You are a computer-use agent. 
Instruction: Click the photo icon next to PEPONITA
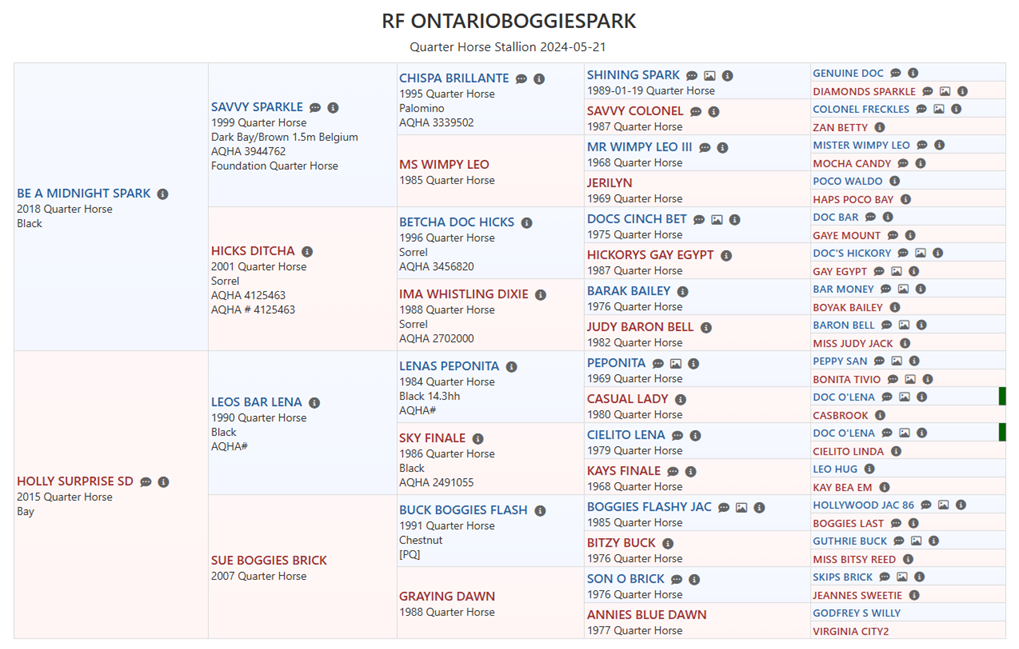pyautogui.click(x=676, y=364)
